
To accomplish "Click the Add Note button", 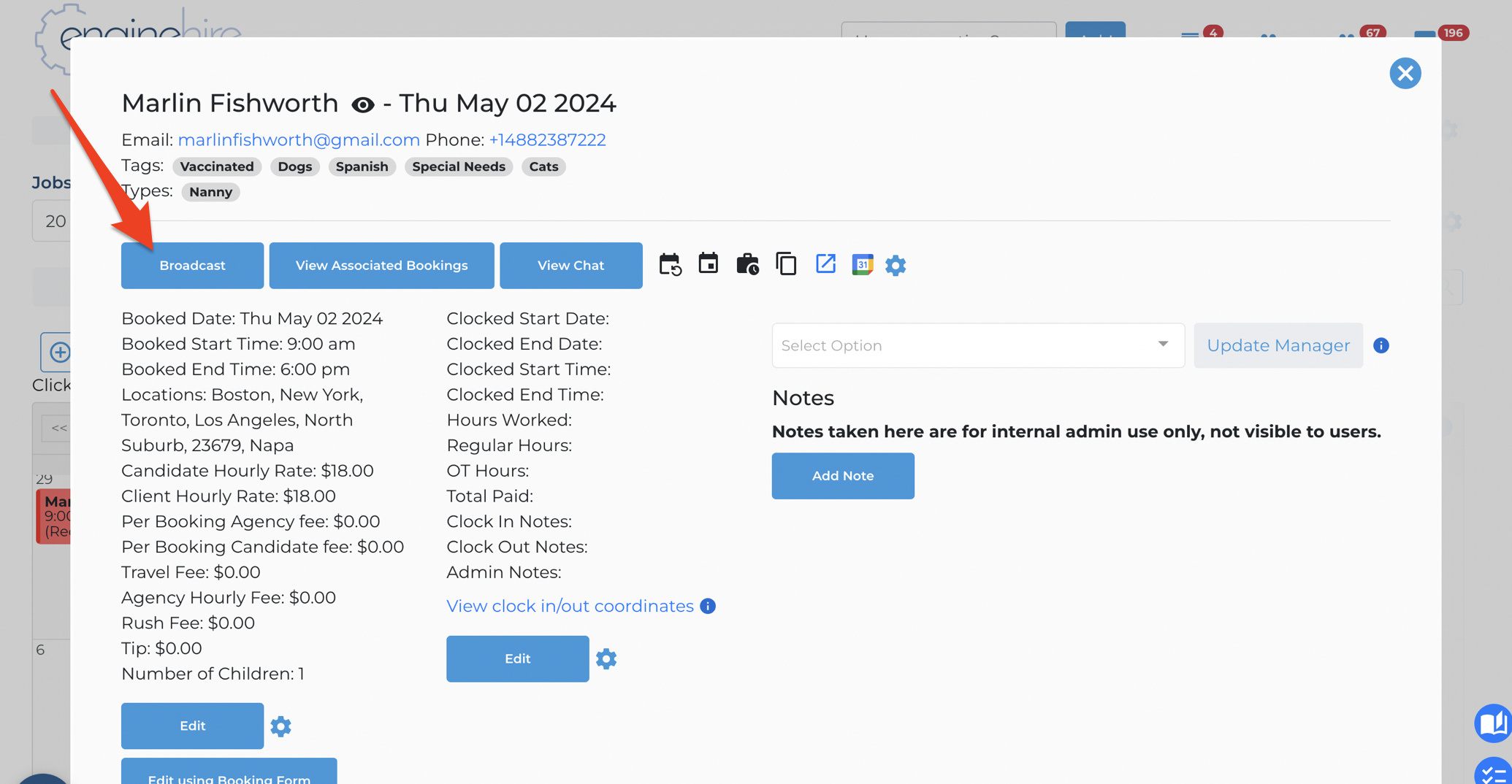I will tap(842, 476).
